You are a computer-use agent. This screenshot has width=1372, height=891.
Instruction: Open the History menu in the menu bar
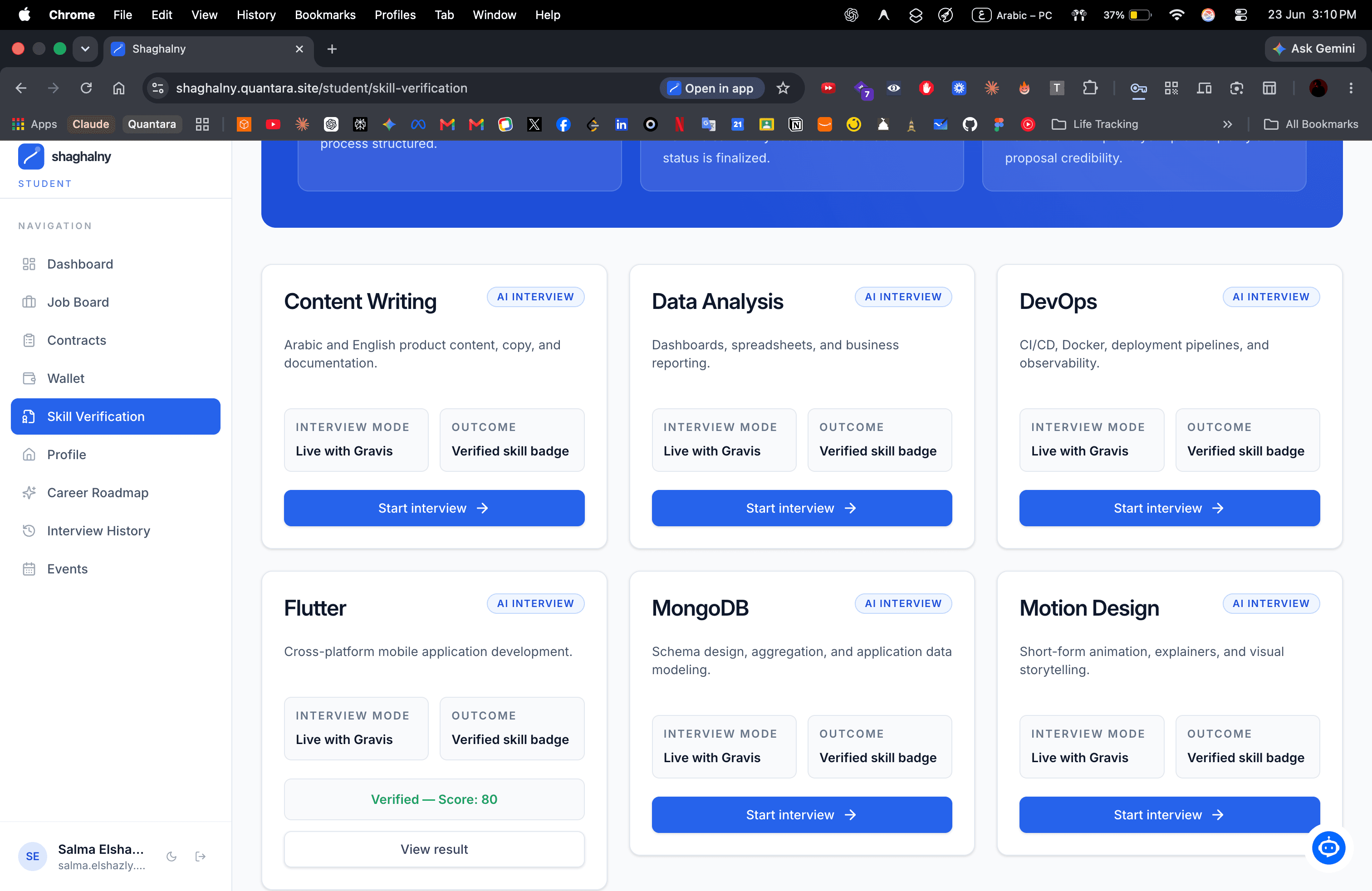click(x=256, y=15)
